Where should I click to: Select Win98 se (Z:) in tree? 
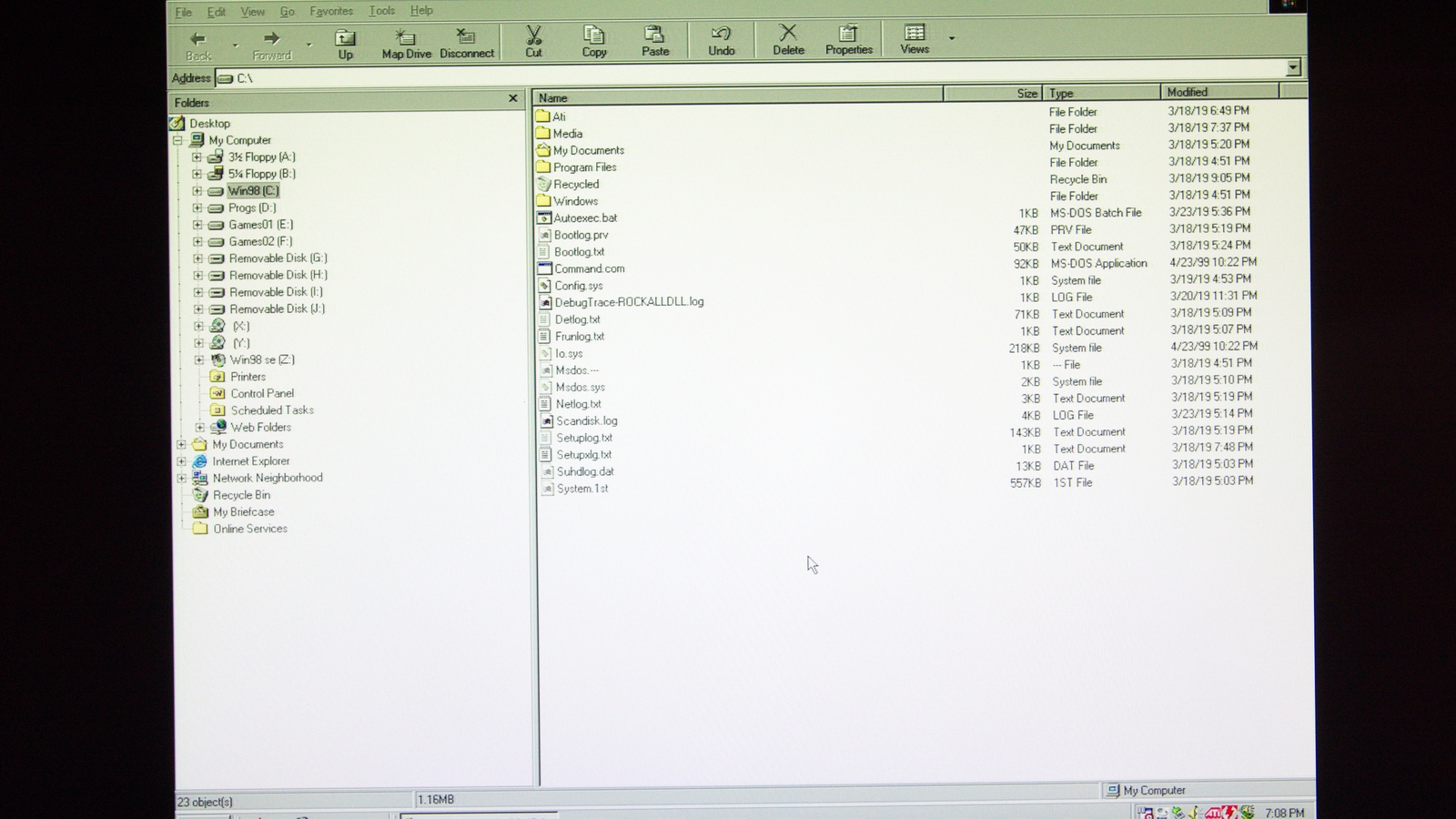pos(262,359)
